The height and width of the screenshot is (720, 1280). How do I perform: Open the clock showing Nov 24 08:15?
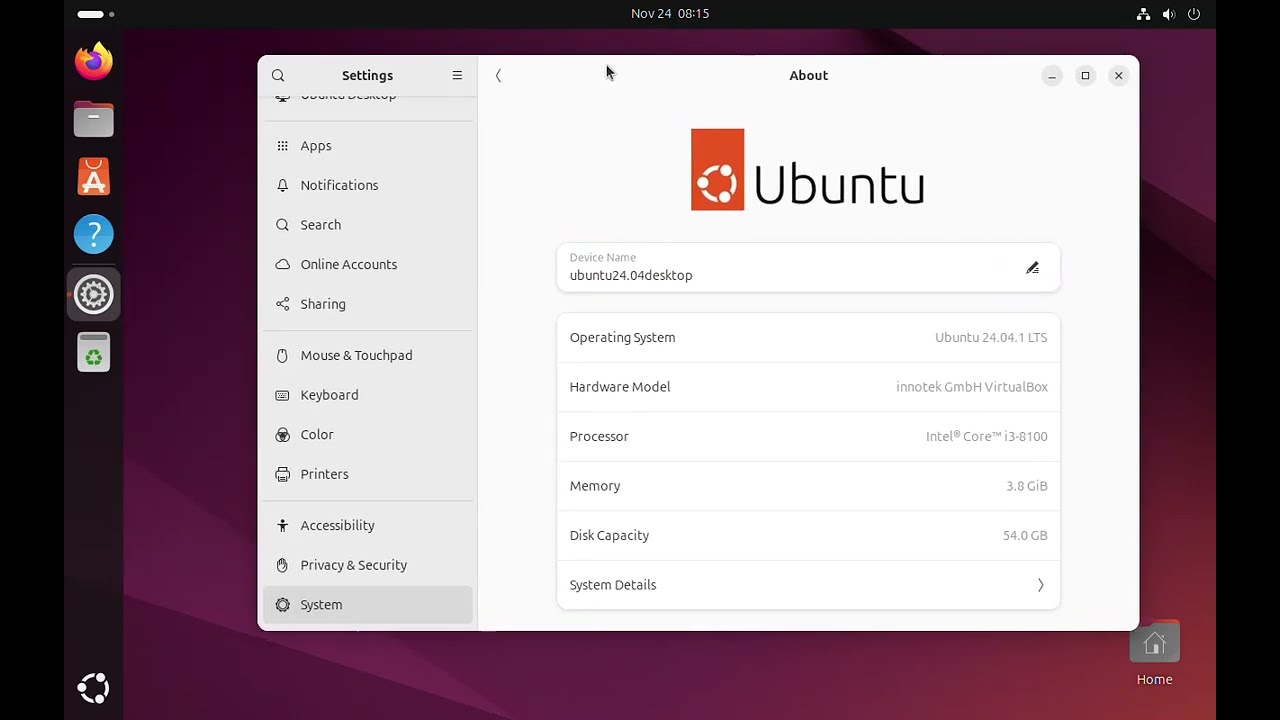click(670, 14)
